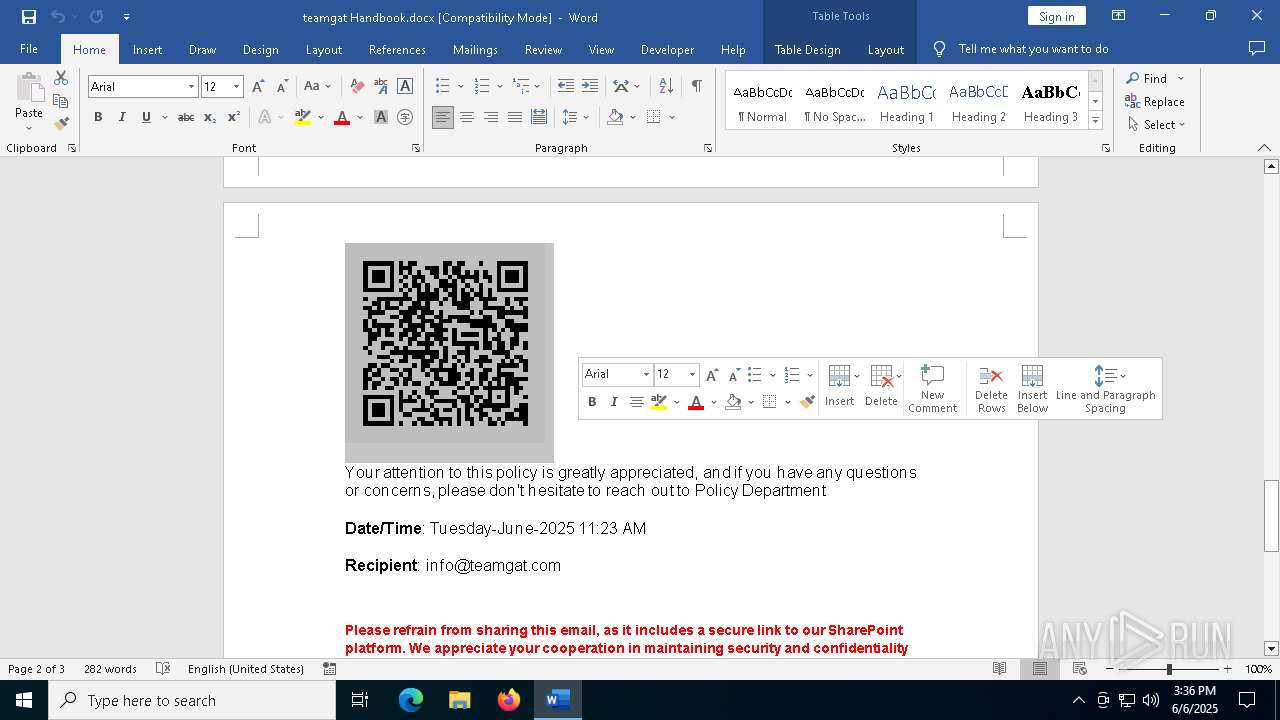Expand Line and Paragraph Spacing in mini toolbar
Image resolution: width=1280 pixels, height=720 pixels.
point(1105,388)
